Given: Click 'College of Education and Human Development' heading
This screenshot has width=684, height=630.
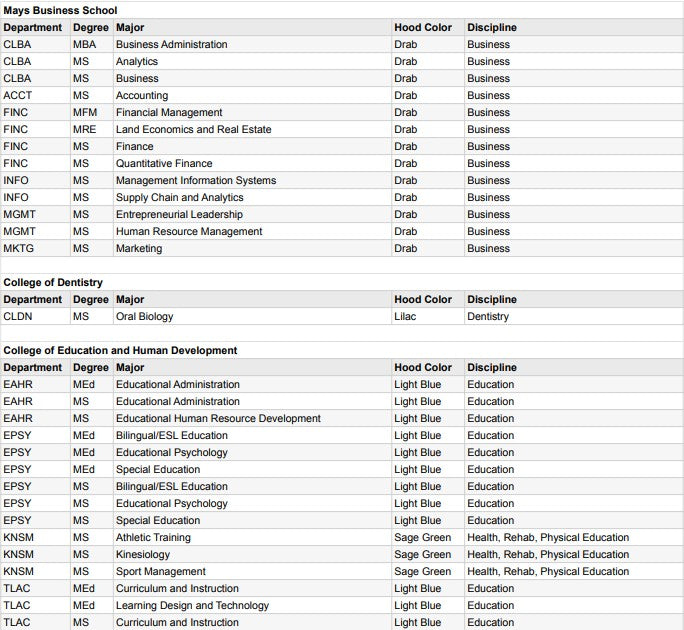Looking at the screenshot, I should tap(120, 350).
